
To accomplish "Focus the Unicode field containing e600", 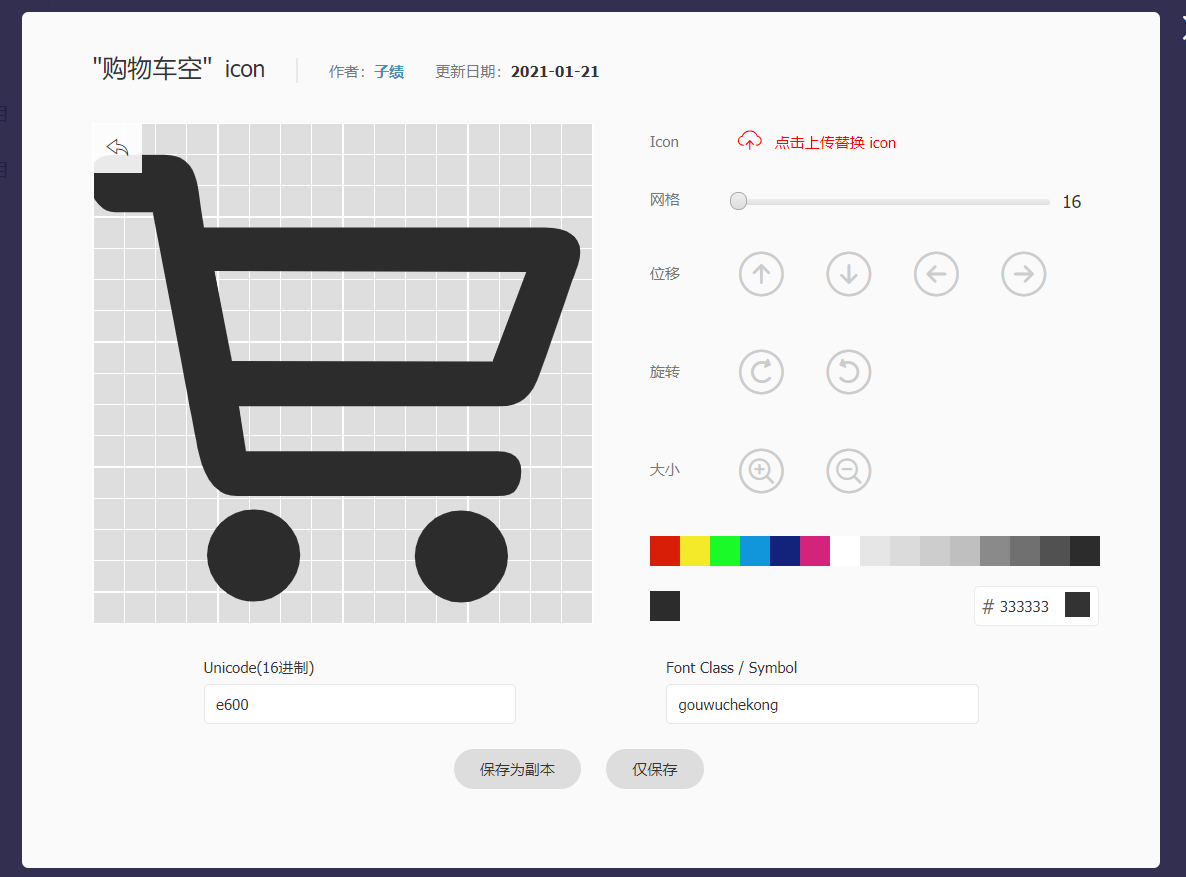I will click(x=360, y=704).
